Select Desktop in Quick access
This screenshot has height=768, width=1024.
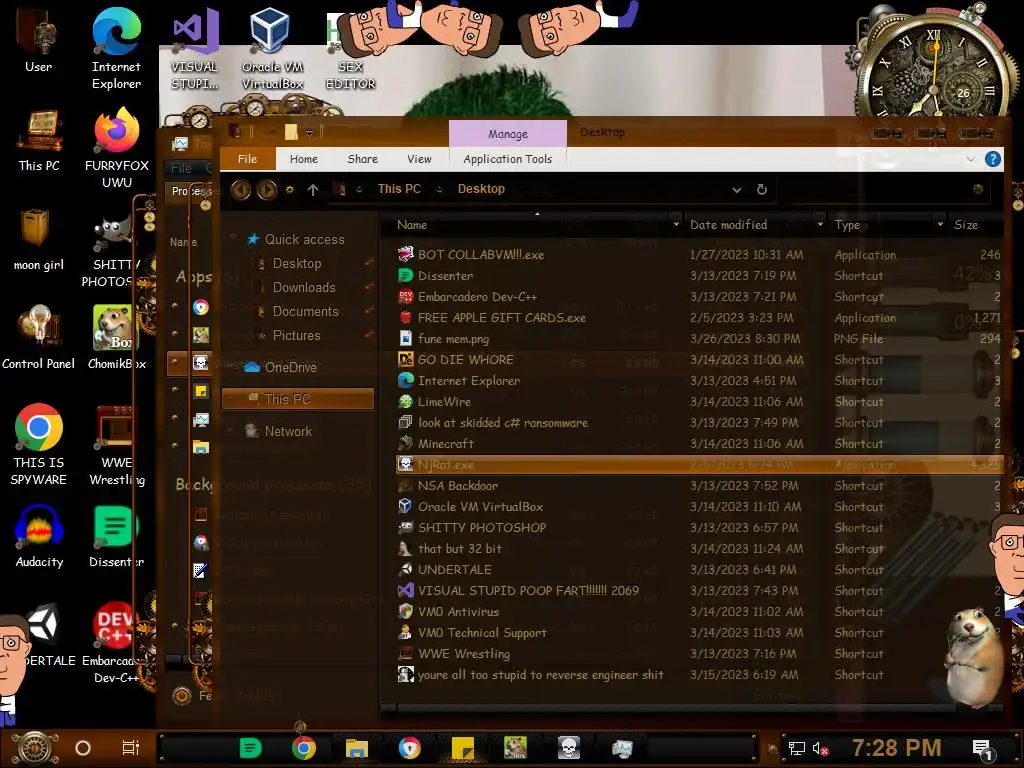[297, 263]
